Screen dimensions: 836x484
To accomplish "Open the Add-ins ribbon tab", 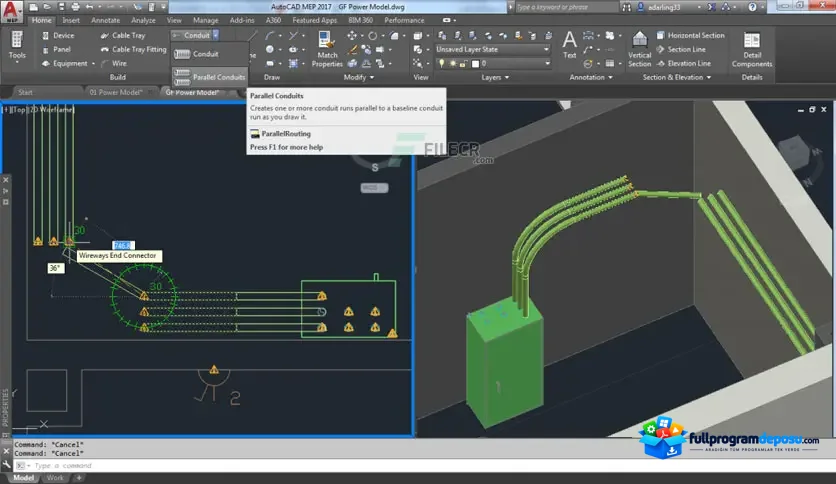I will pyautogui.click(x=242, y=20).
